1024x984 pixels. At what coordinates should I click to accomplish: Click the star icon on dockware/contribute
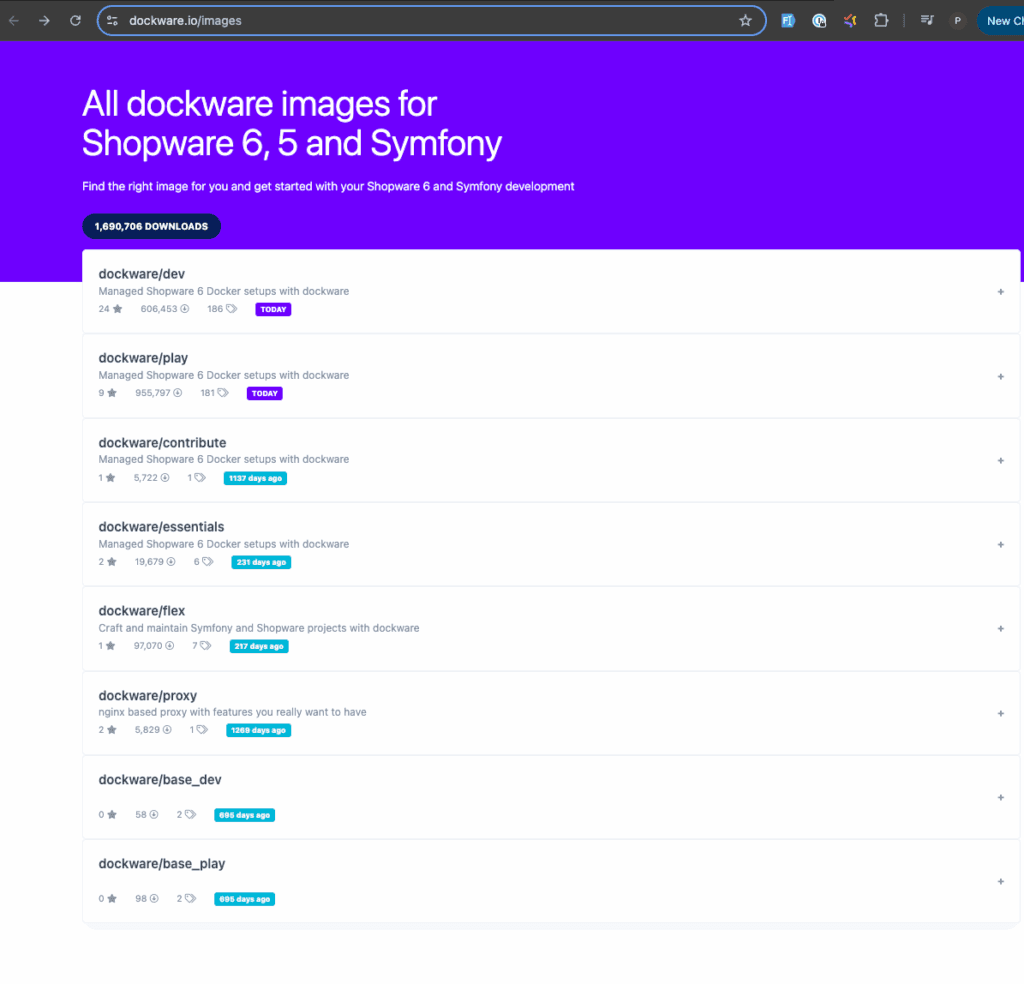[110, 478]
